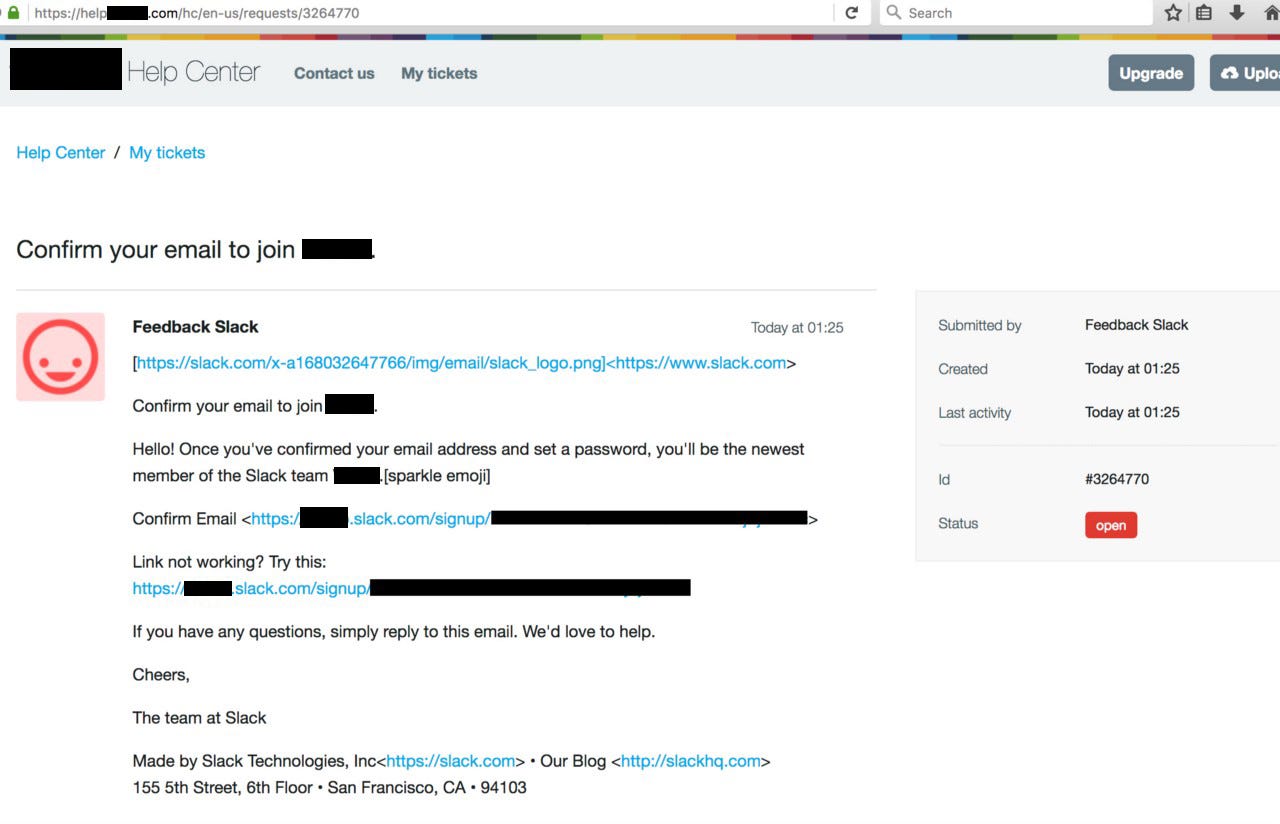The width and height of the screenshot is (1280, 824).
Task: Open the bookmarks list icon
Action: tap(1204, 13)
